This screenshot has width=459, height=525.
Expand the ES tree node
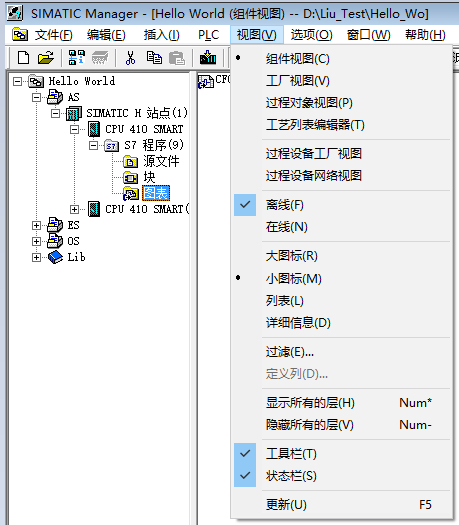(x=36, y=225)
